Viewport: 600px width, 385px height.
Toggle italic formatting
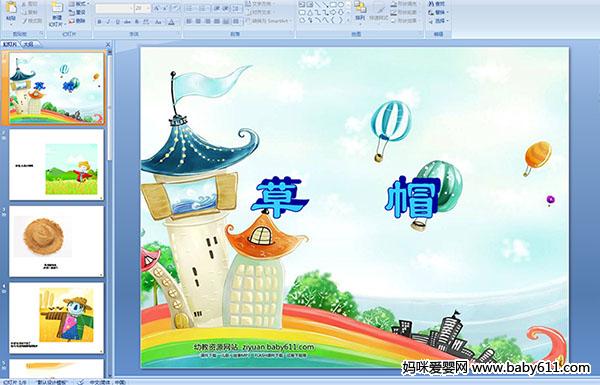108,22
